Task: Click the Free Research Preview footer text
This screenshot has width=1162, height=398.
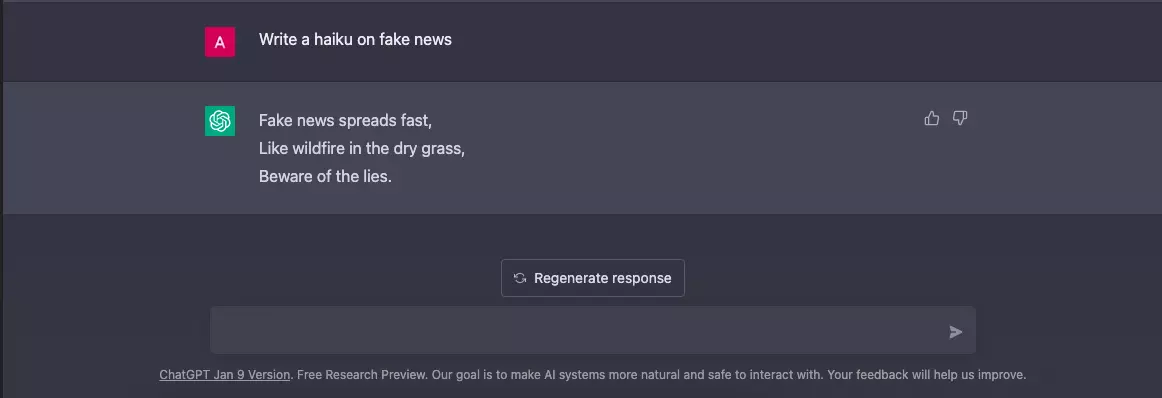Action: [362, 375]
